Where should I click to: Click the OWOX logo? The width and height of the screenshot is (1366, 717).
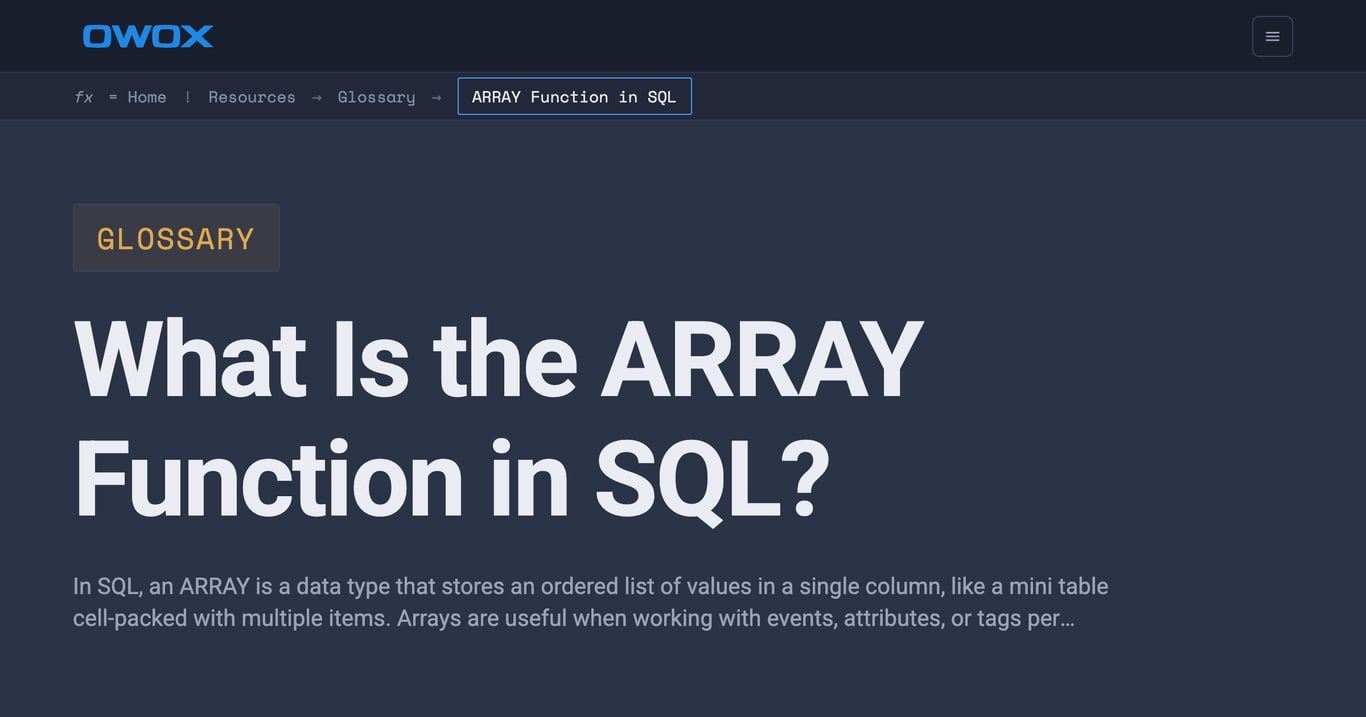click(148, 37)
